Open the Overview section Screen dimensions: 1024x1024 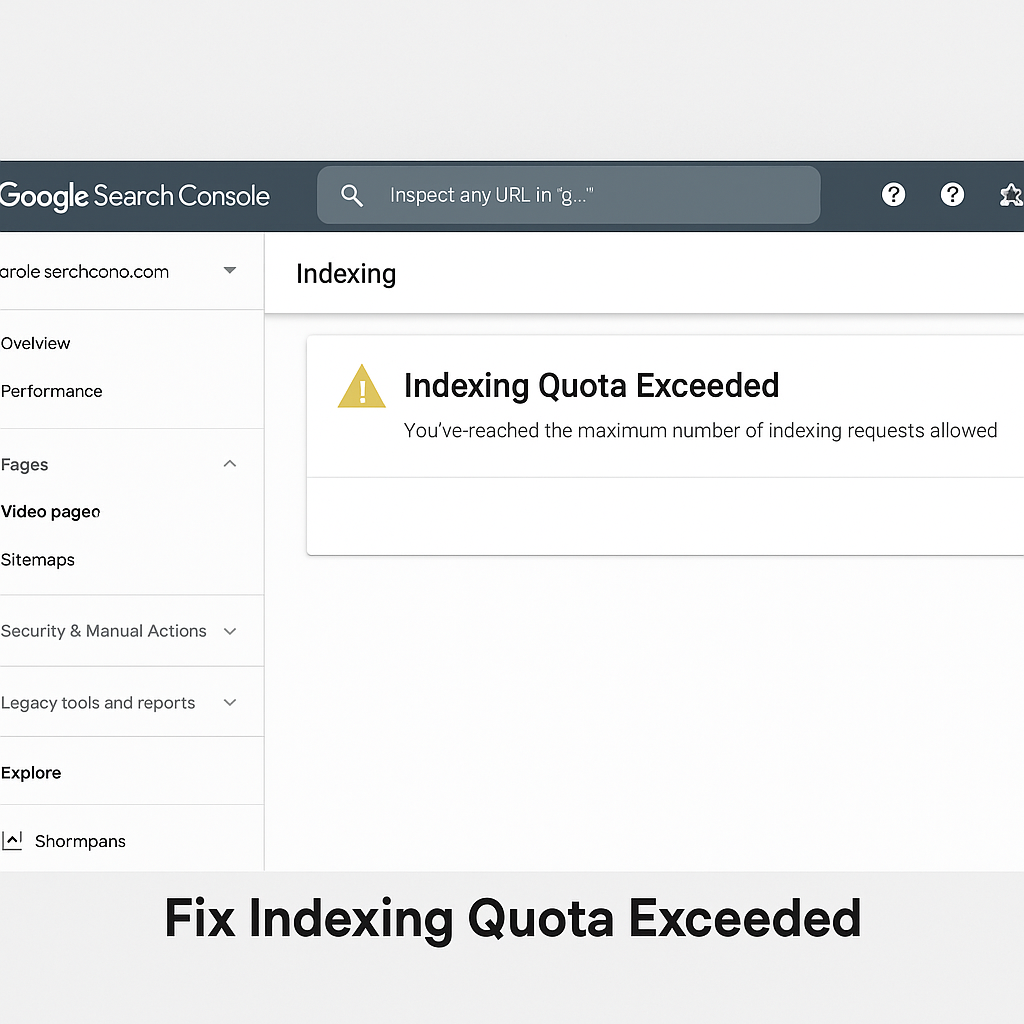tap(35, 343)
